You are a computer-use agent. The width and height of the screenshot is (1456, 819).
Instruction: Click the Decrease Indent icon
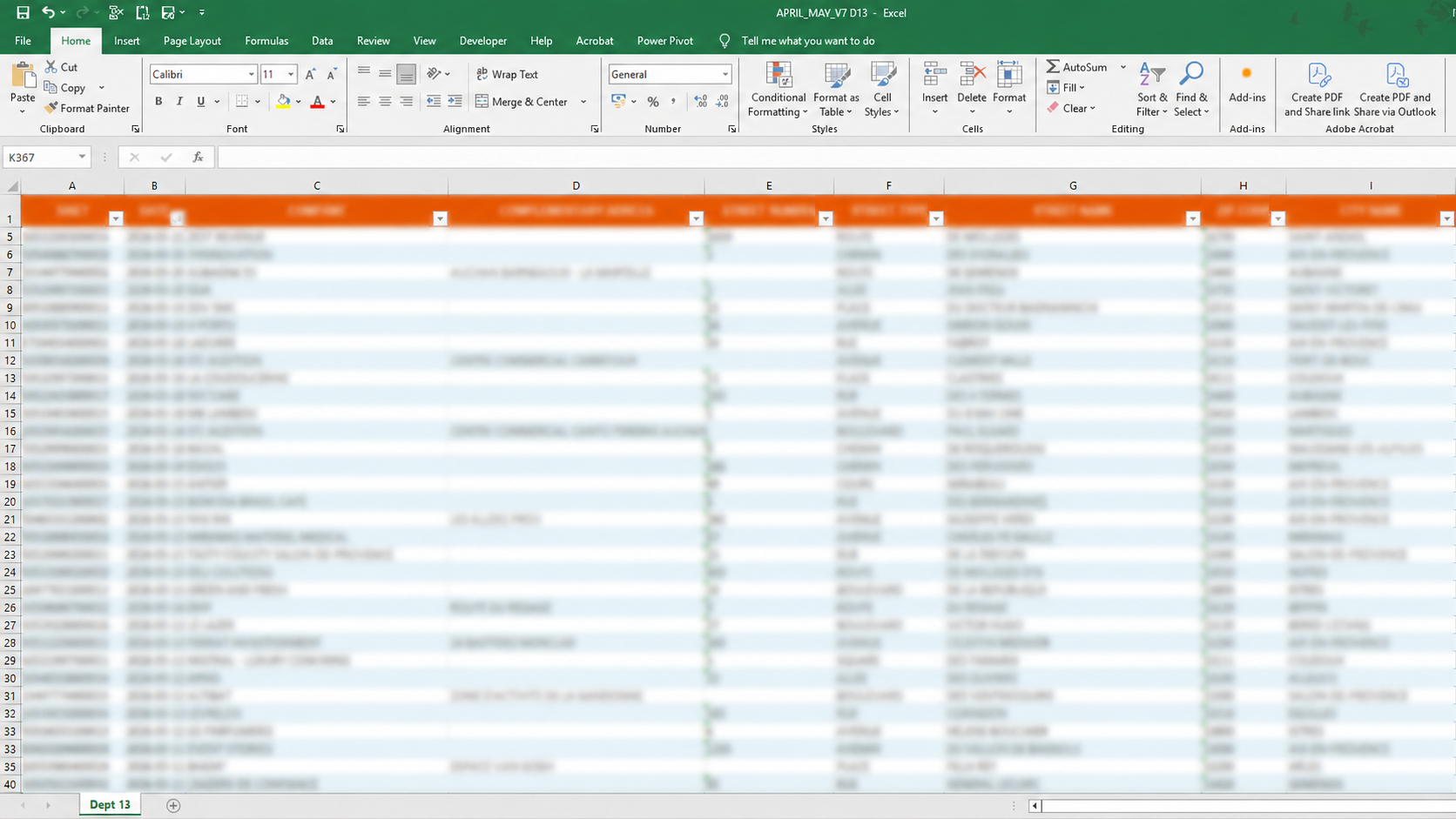point(434,102)
